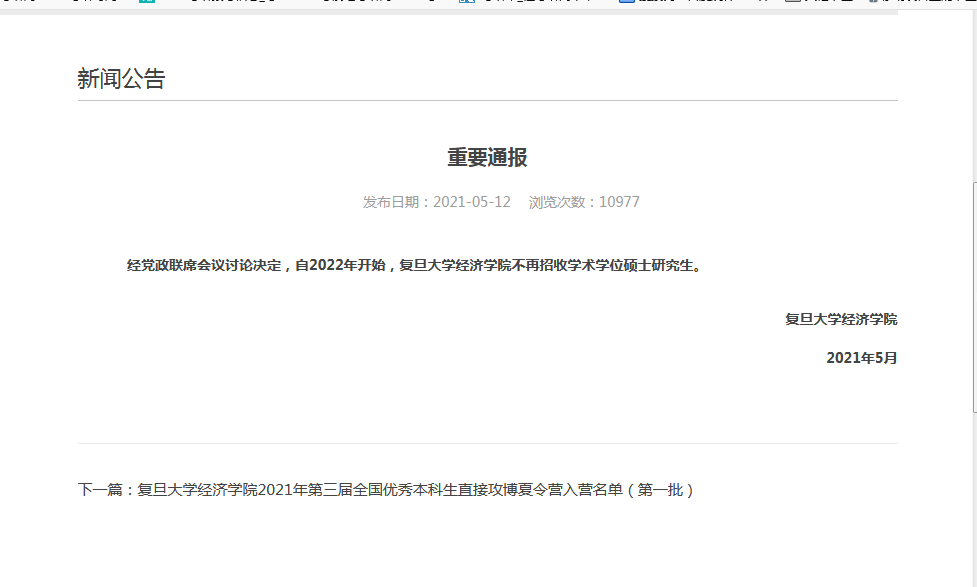
Task: Click the signature 复旦大学经济学院 under the announcement
Action: pos(841,319)
